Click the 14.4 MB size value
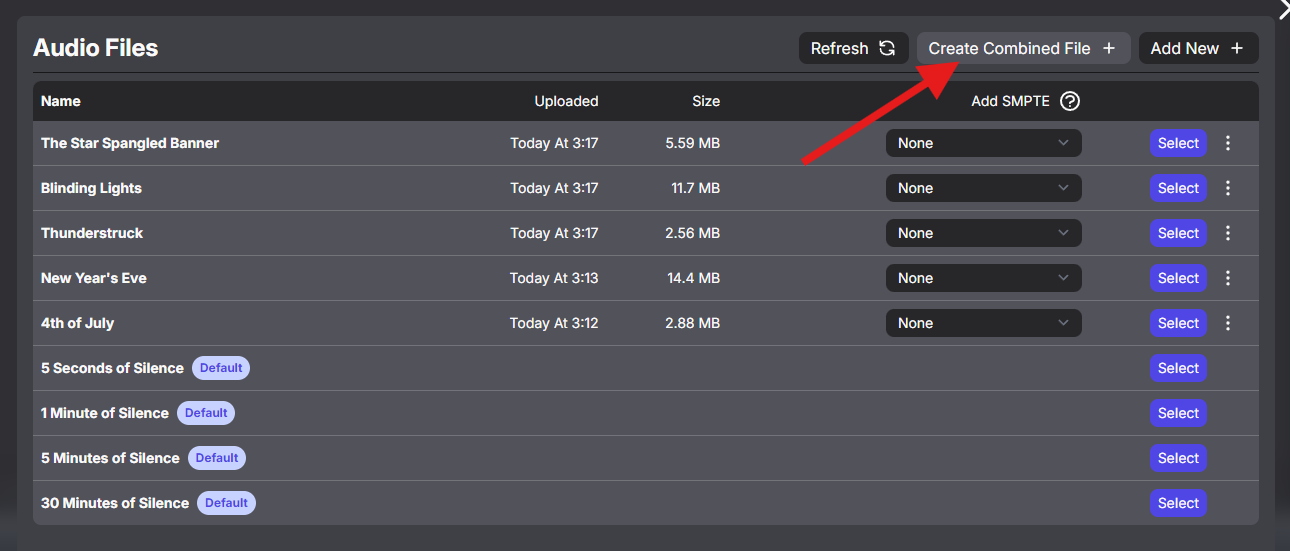1290x551 pixels. click(x=694, y=278)
